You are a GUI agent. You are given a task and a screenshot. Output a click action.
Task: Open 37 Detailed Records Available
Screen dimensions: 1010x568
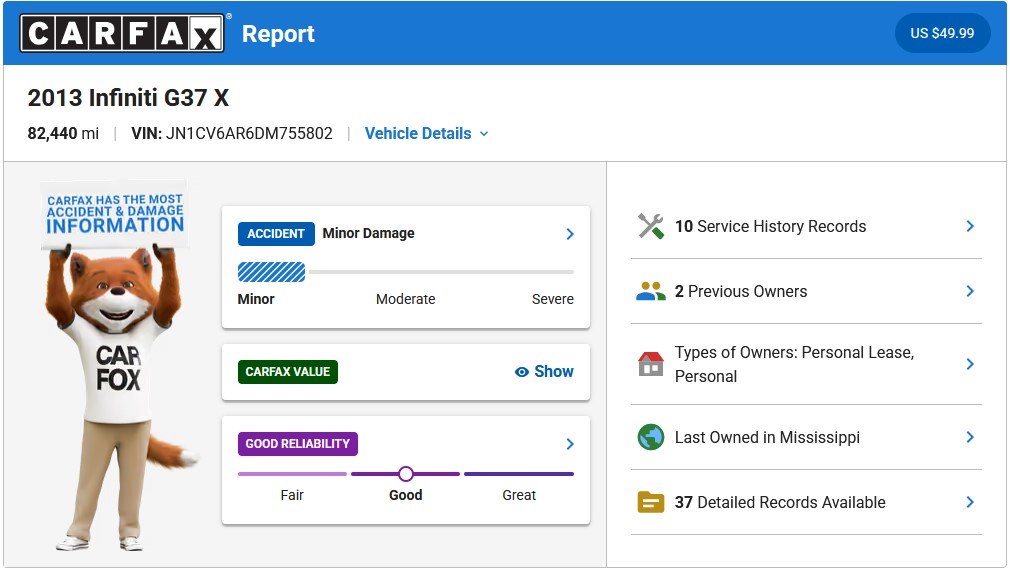pos(806,502)
